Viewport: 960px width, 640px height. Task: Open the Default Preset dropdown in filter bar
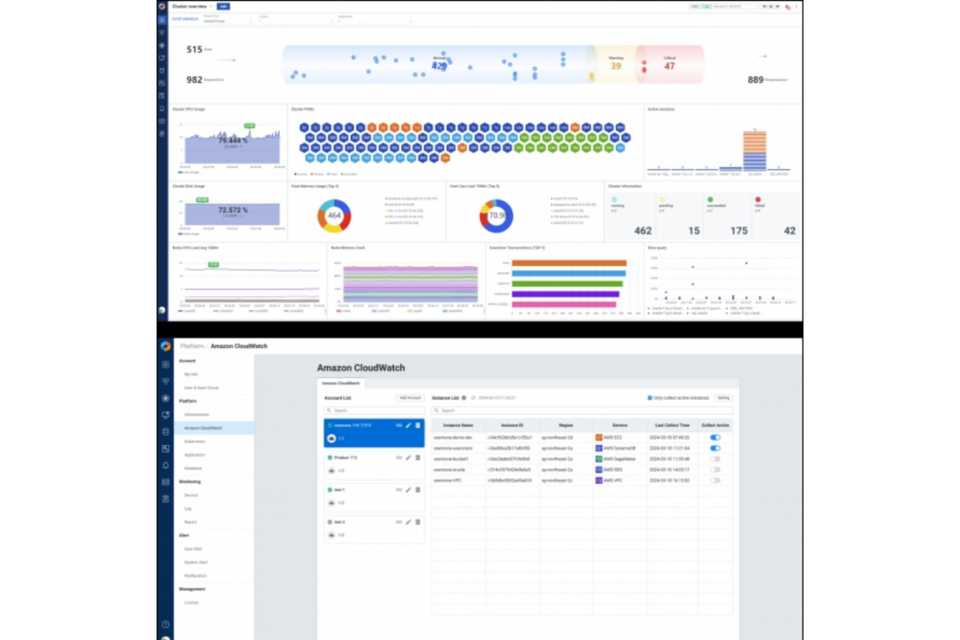pos(227,20)
